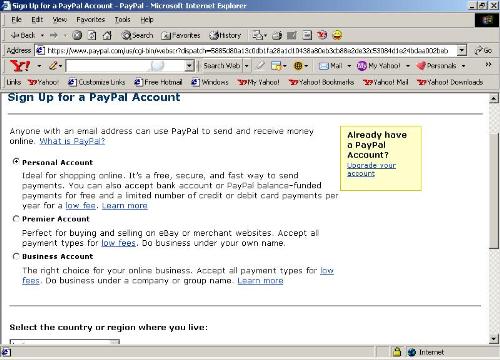
Task: Click the pencil icon in Yahoo toolbar
Action: [53, 66]
